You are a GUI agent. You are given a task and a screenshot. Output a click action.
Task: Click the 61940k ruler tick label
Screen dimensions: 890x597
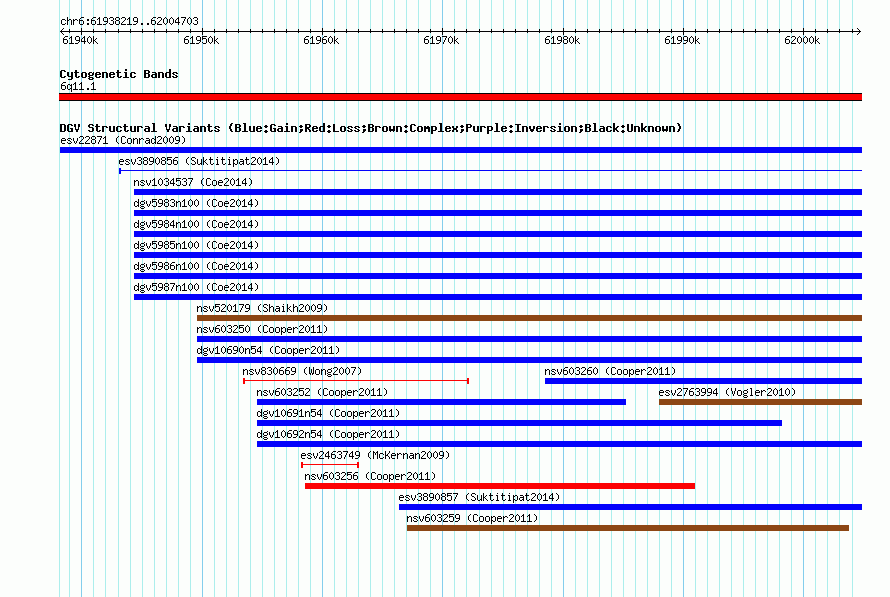click(x=80, y=40)
